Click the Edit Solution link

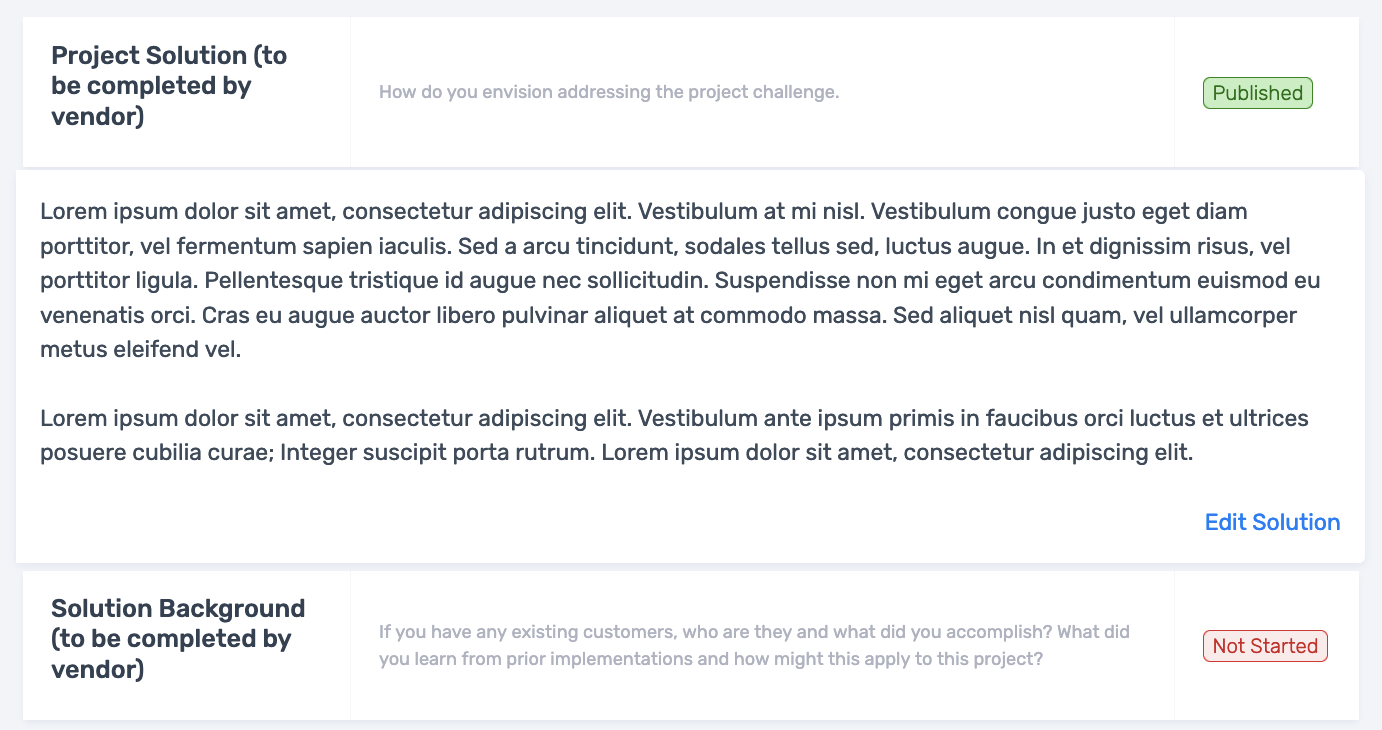click(x=1272, y=522)
